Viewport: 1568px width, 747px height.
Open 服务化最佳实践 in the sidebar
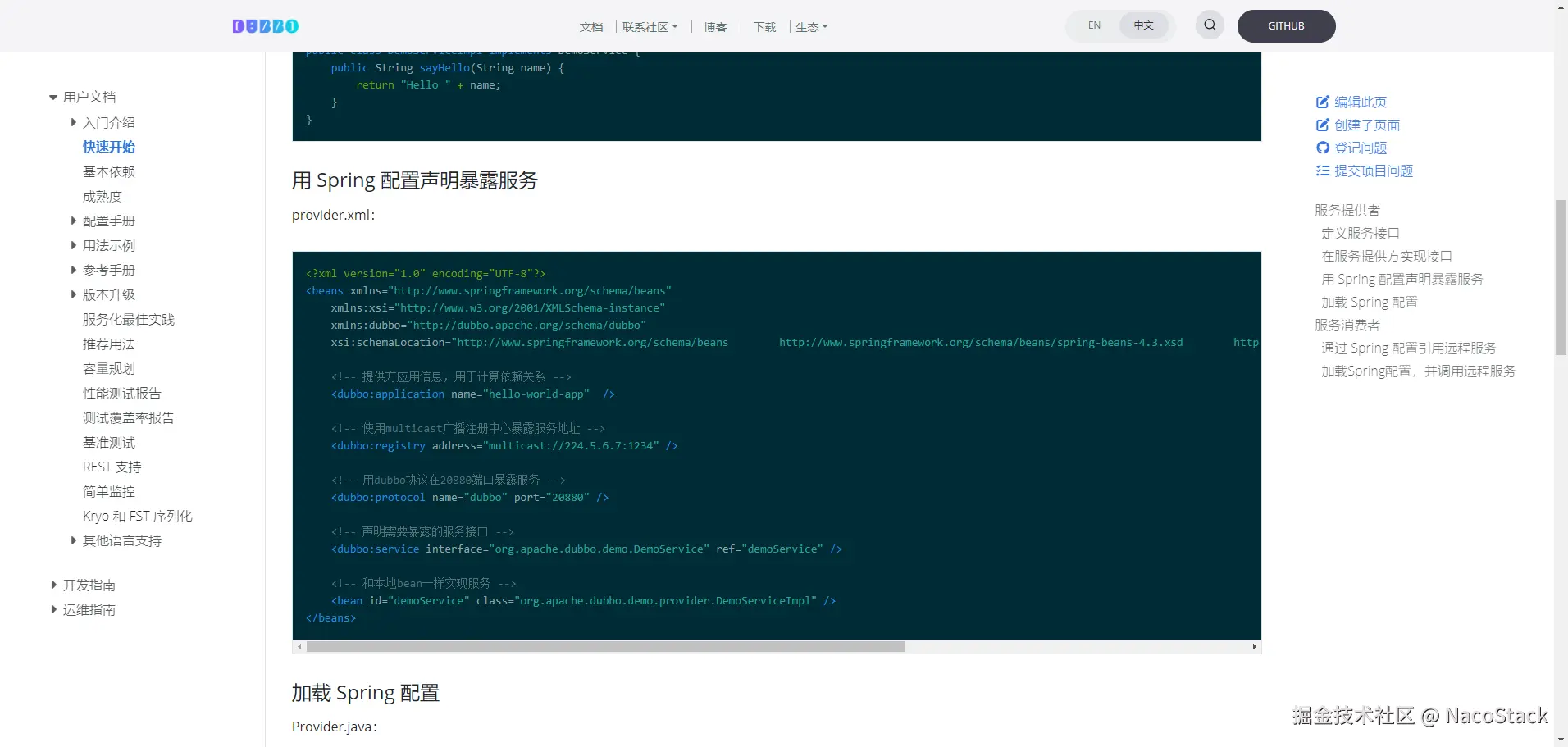pos(129,319)
